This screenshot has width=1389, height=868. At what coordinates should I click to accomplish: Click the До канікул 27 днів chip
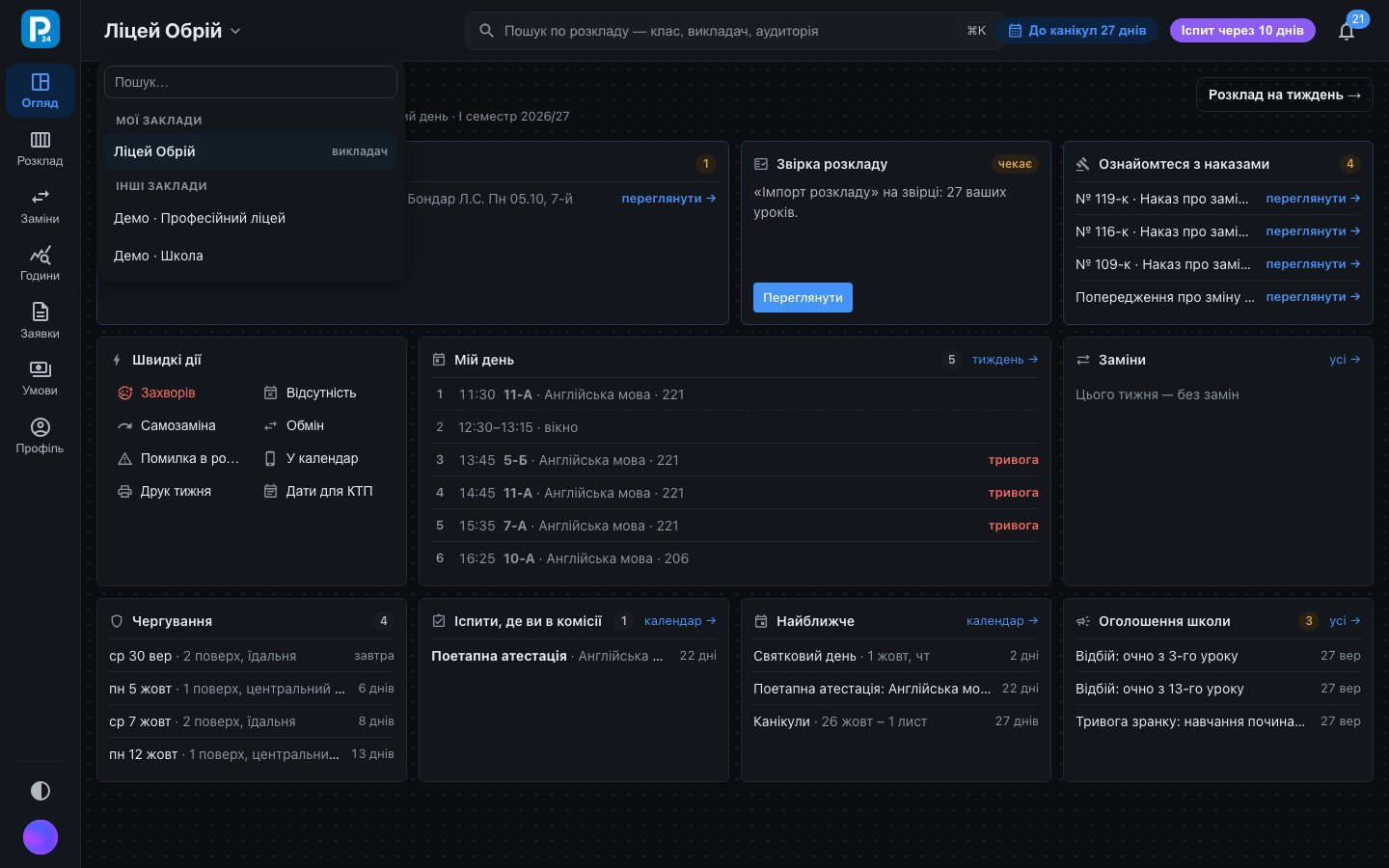point(1077,30)
